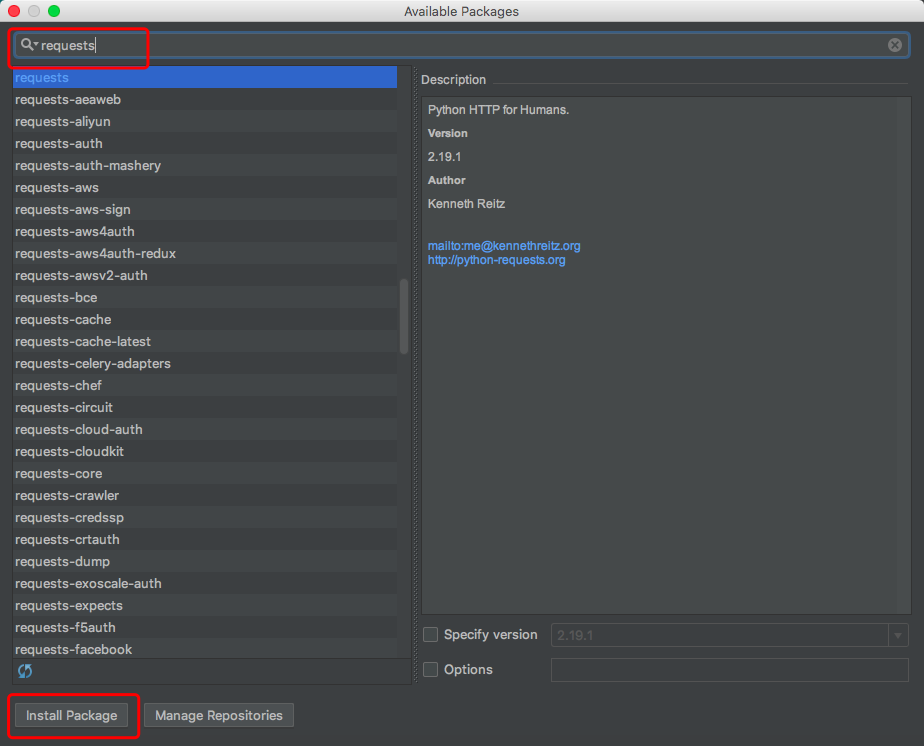This screenshot has height=746, width=924.
Task: Choose the requests-auth package
Action: pyautogui.click(x=204, y=143)
